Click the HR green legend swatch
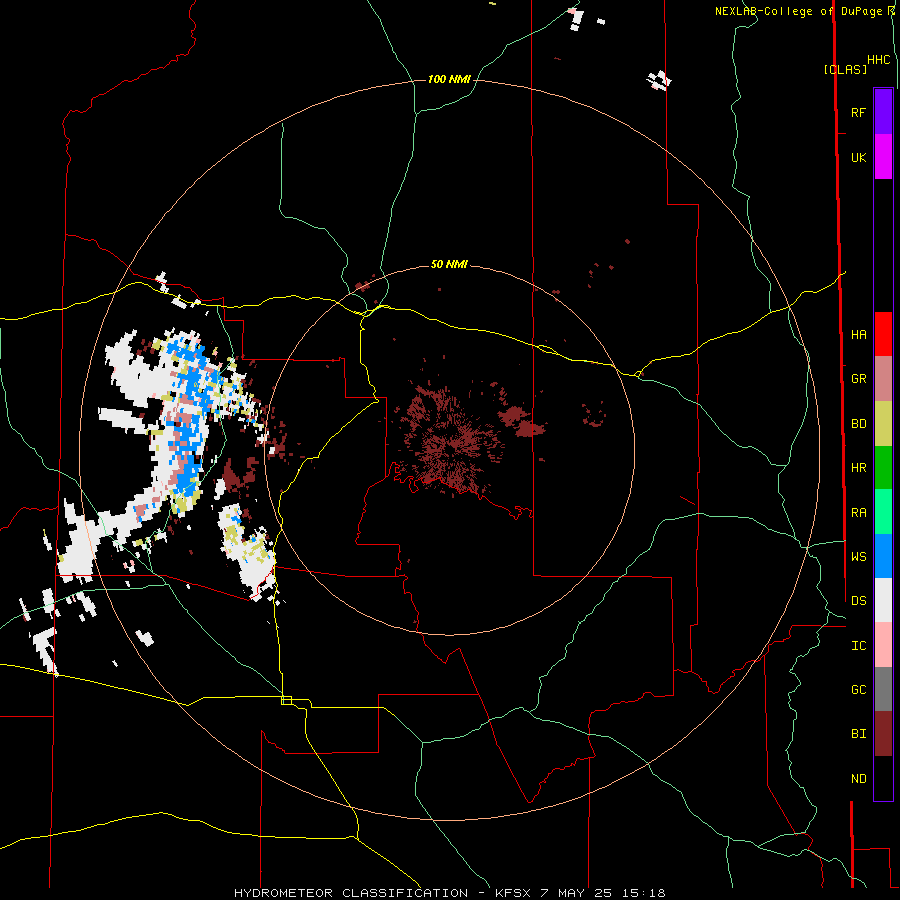This screenshot has height=900, width=900. (x=883, y=468)
